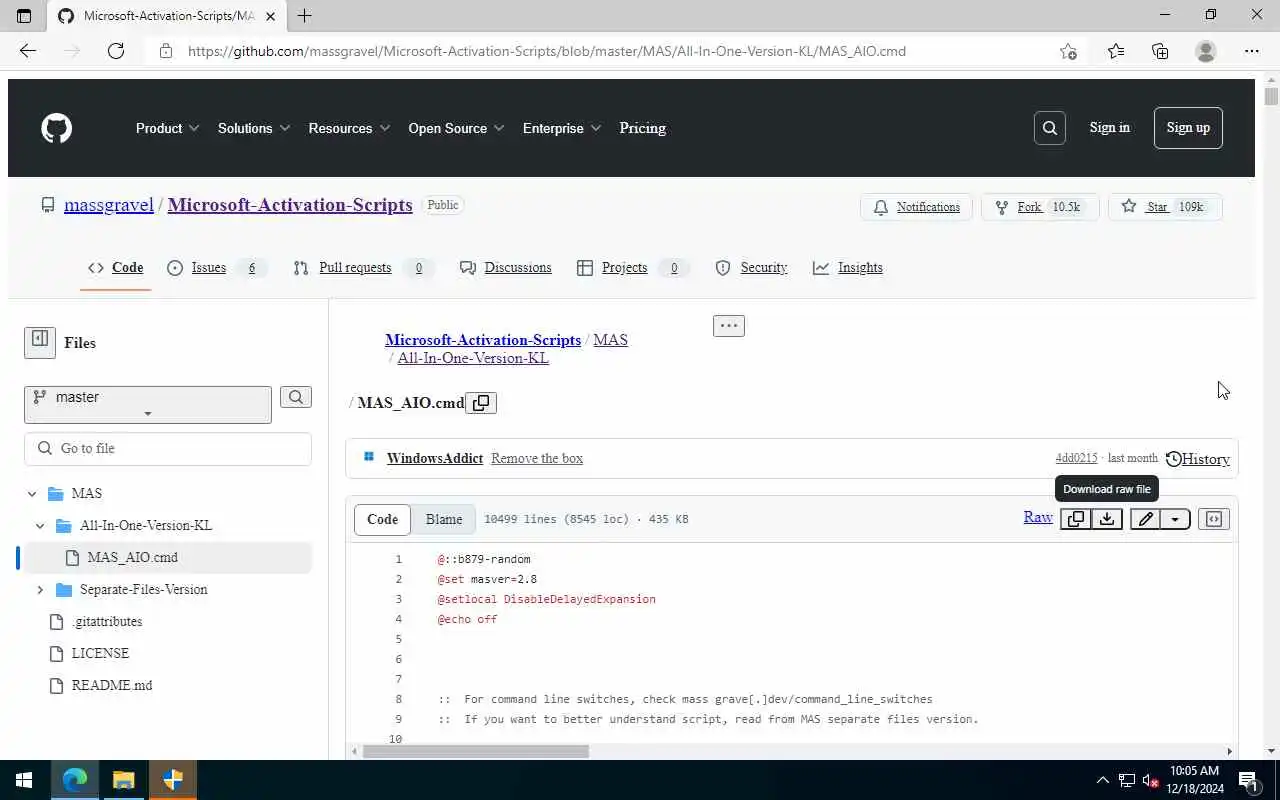This screenshot has width=1280, height=800.
Task: Click the code horizontal scrollbar thumb
Action: 476,751
